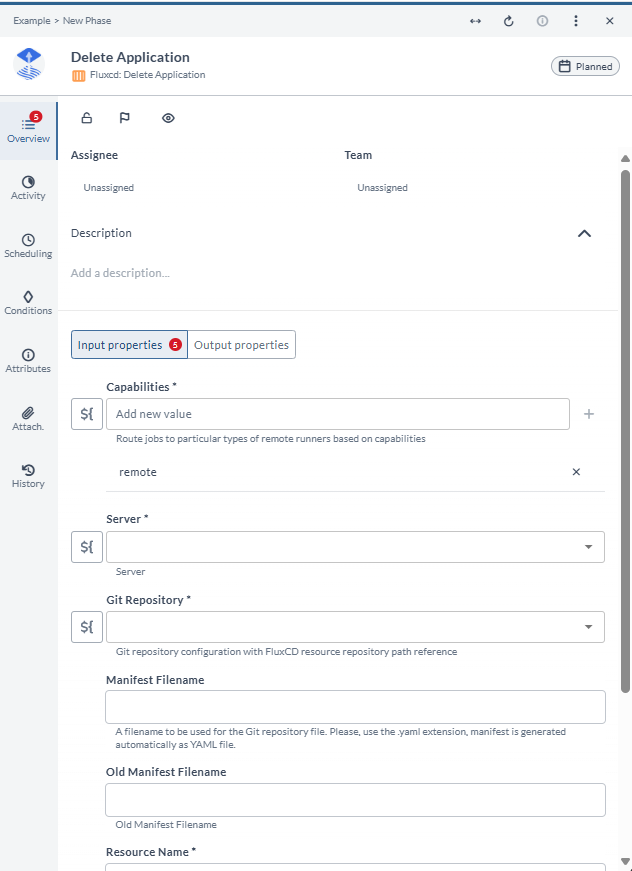This screenshot has height=871, width=632.
Task: Click the Manifest Filename input field
Action: point(355,707)
